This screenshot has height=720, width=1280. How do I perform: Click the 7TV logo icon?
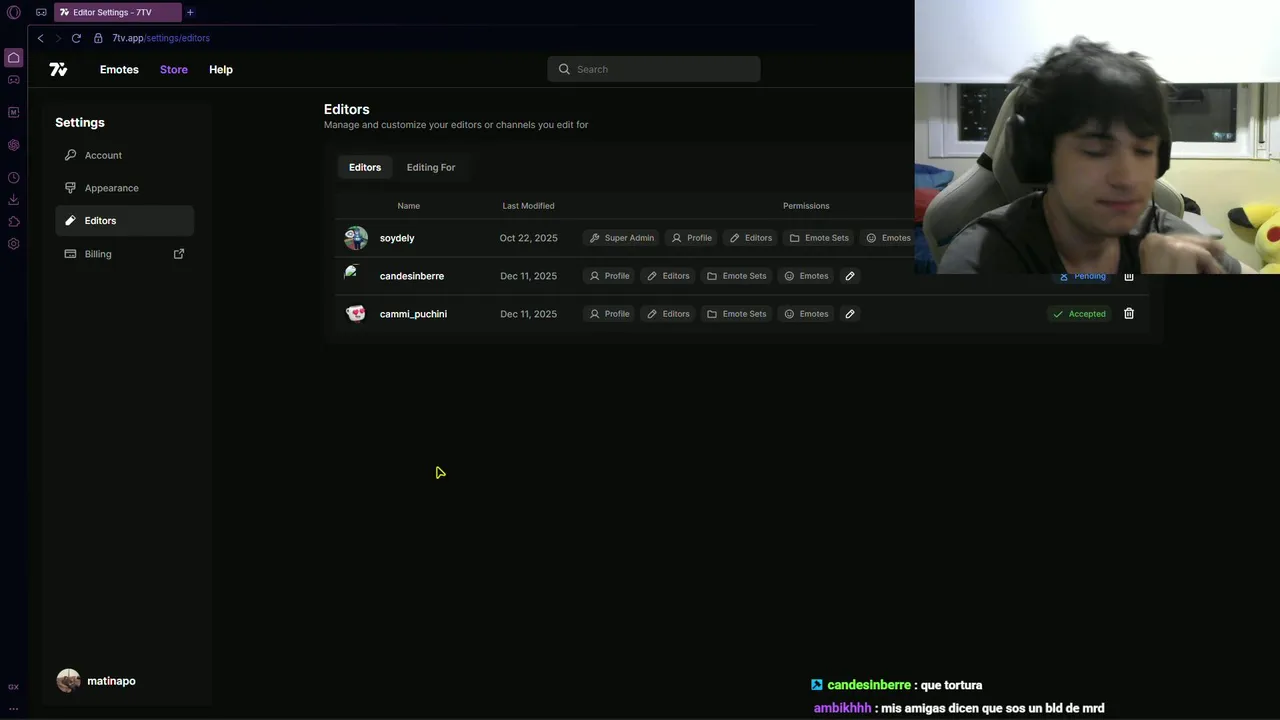(58, 69)
